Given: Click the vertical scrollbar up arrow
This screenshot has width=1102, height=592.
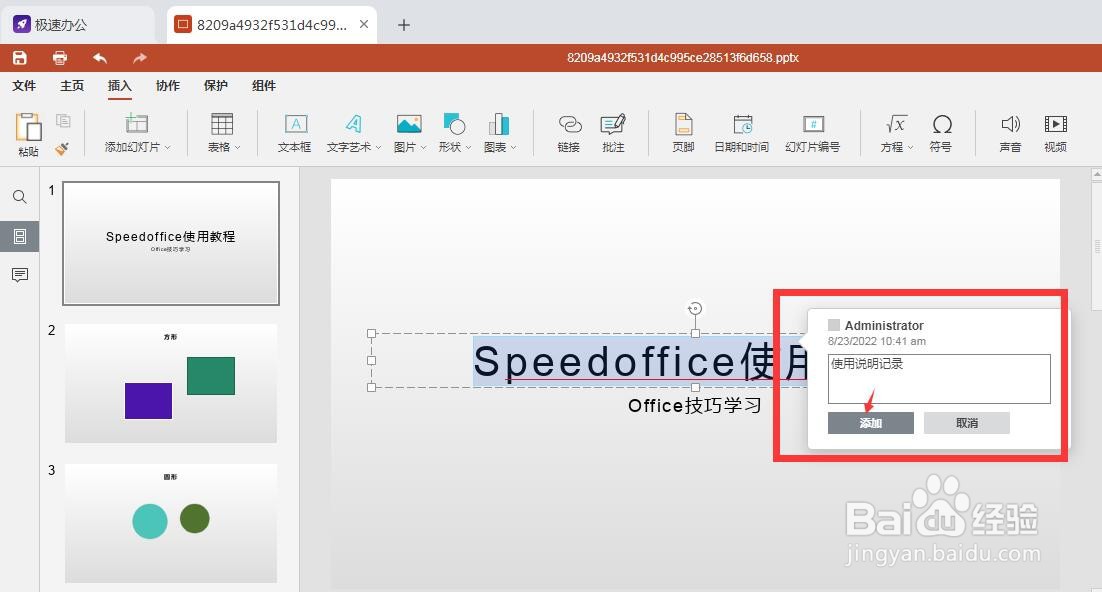Looking at the screenshot, I should (1096, 173).
